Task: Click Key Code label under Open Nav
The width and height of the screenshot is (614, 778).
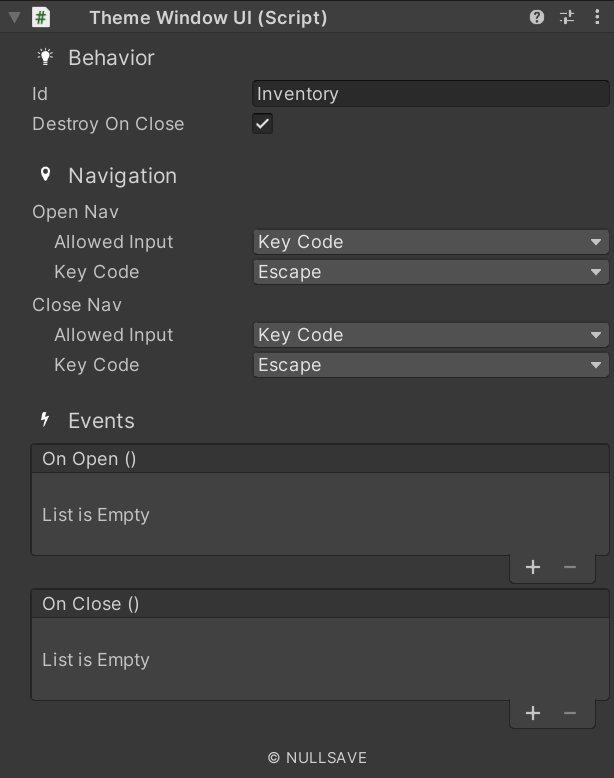Action: pos(97,272)
